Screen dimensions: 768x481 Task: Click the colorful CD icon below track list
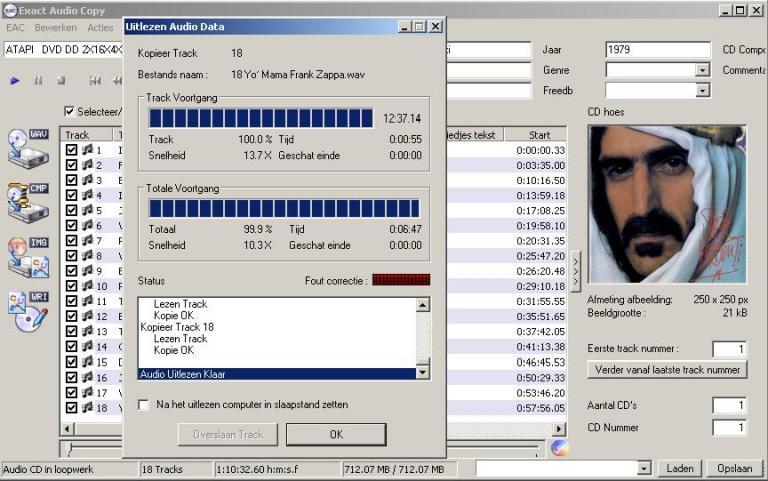point(559,447)
